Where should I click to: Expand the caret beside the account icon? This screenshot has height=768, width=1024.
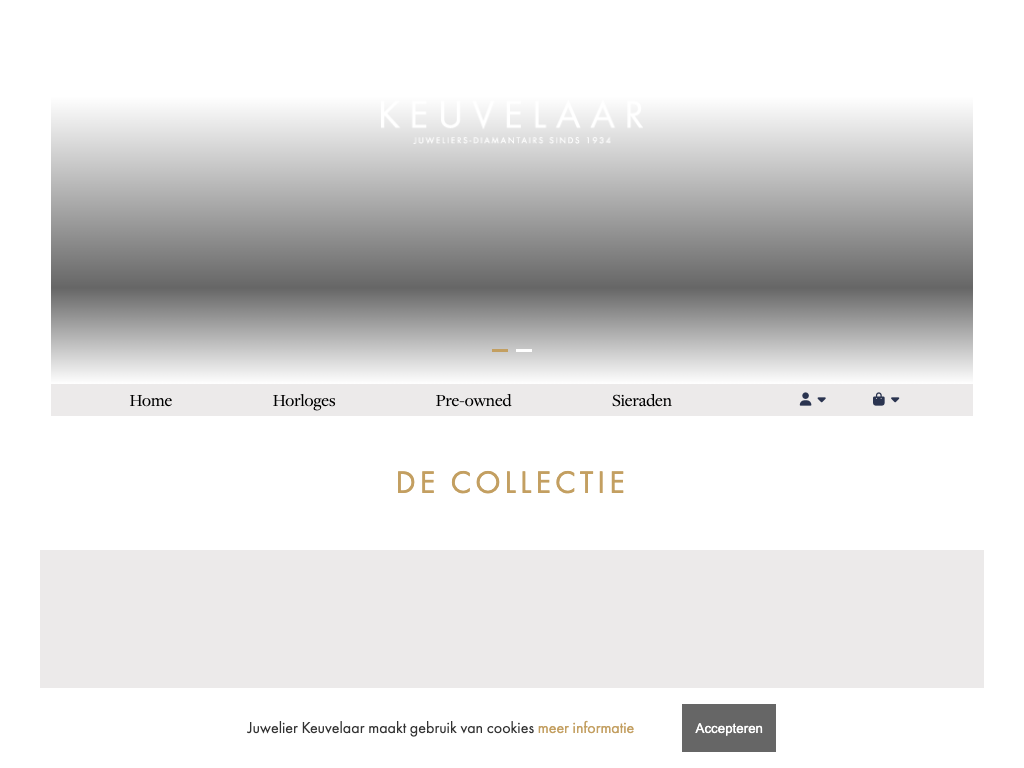point(822,400)
